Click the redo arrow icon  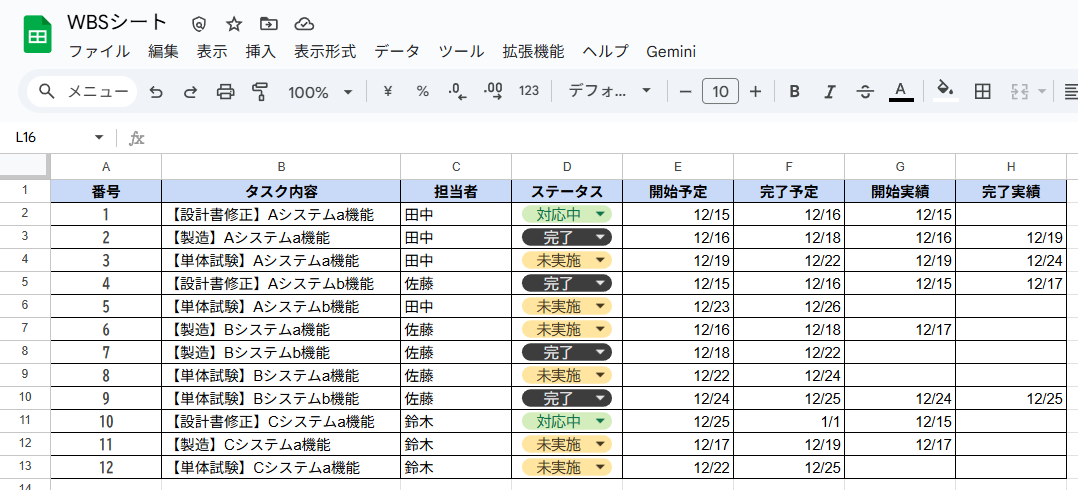coord(190,92)
